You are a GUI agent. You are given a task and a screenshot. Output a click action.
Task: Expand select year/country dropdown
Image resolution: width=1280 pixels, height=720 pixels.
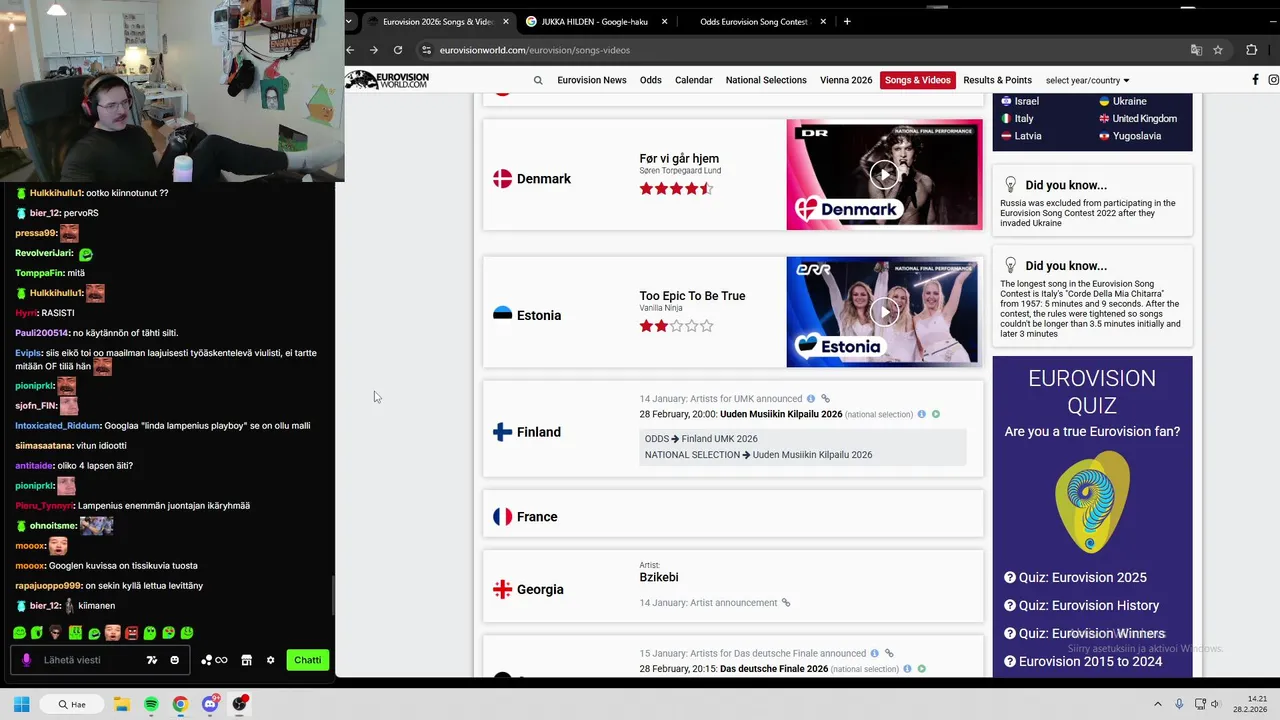1087,80
